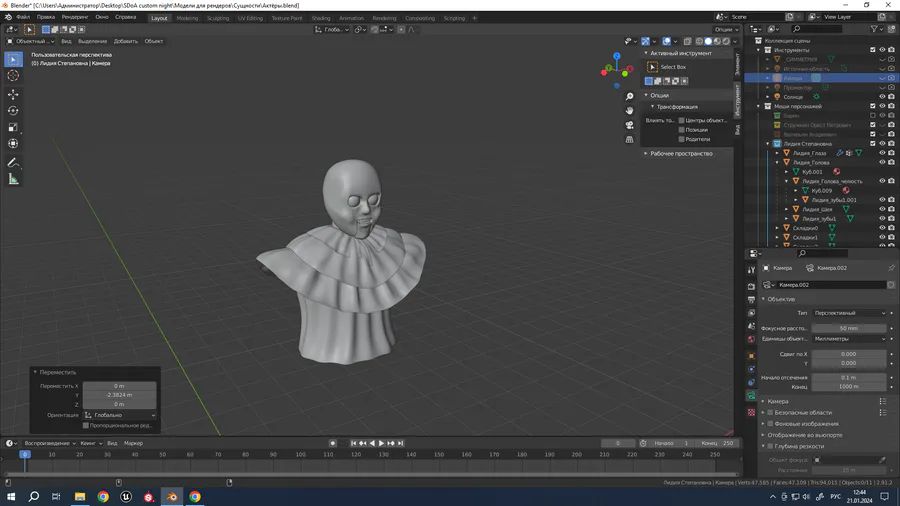Click the viewport zoom magnifier icon
Image resolution: width=900 pixels, height=506 pixels.
click(x=630, y=96)
